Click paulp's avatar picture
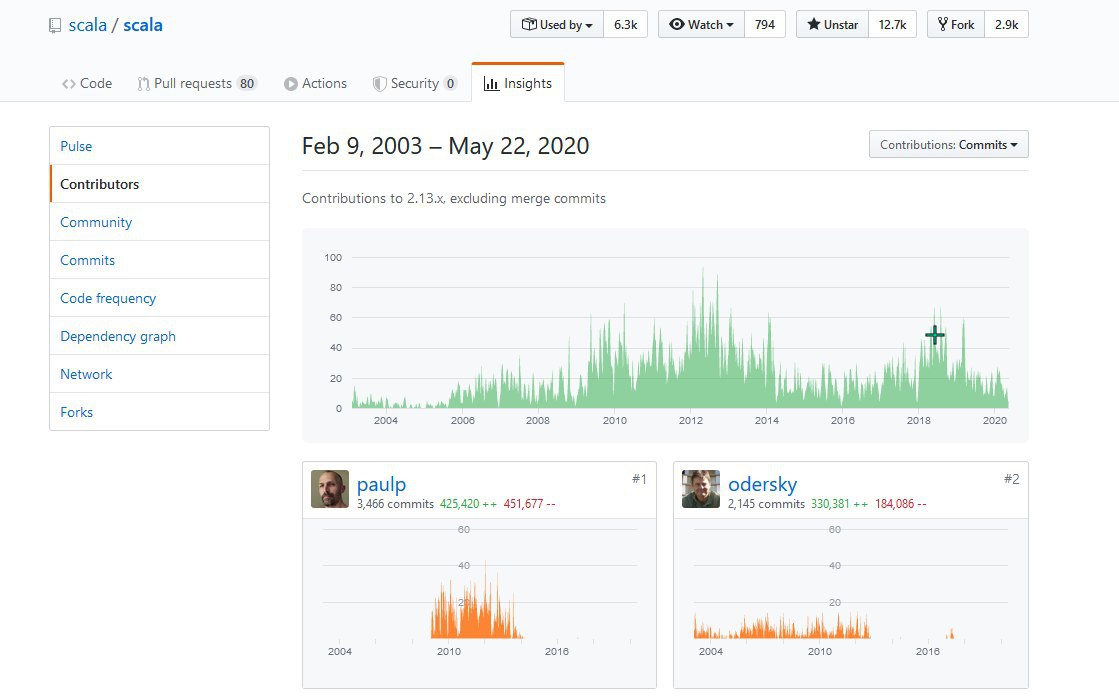Screen dimensions: 1119x698 330,489
